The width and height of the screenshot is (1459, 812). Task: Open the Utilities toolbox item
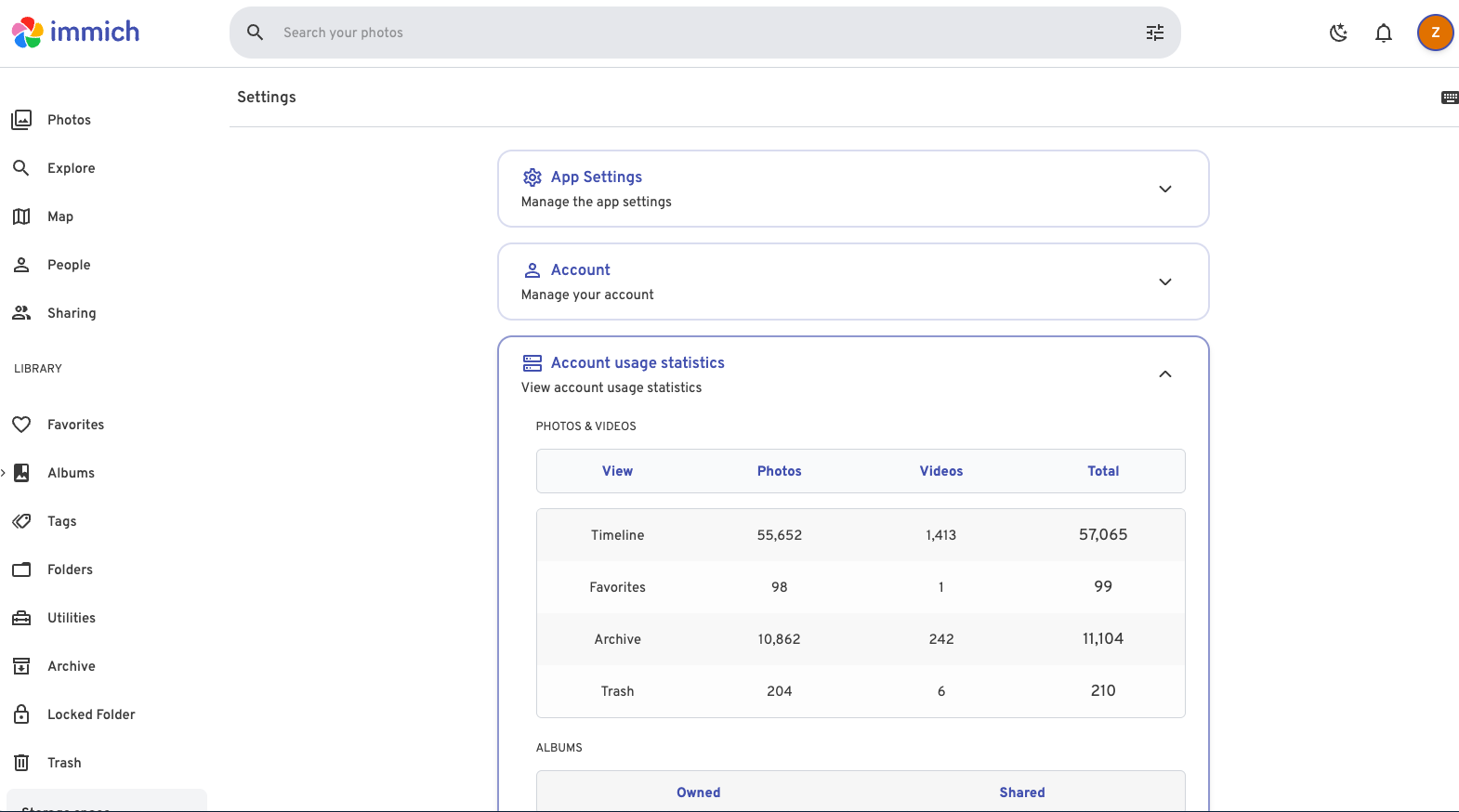click(x=71, y=618)
